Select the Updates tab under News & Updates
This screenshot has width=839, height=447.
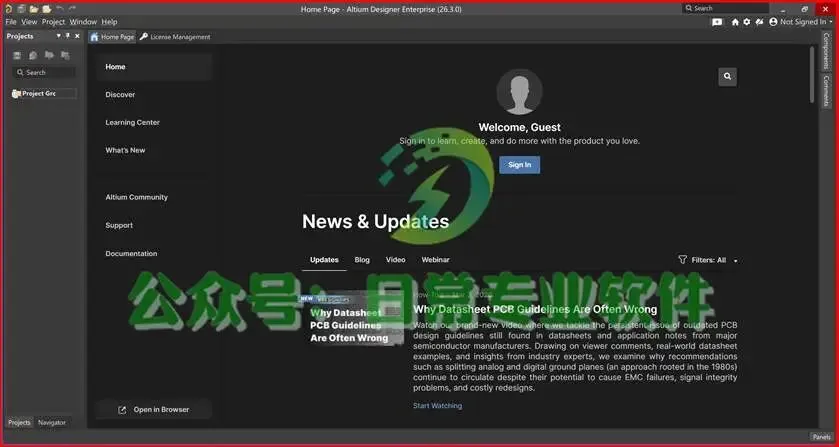click(324, 260)
